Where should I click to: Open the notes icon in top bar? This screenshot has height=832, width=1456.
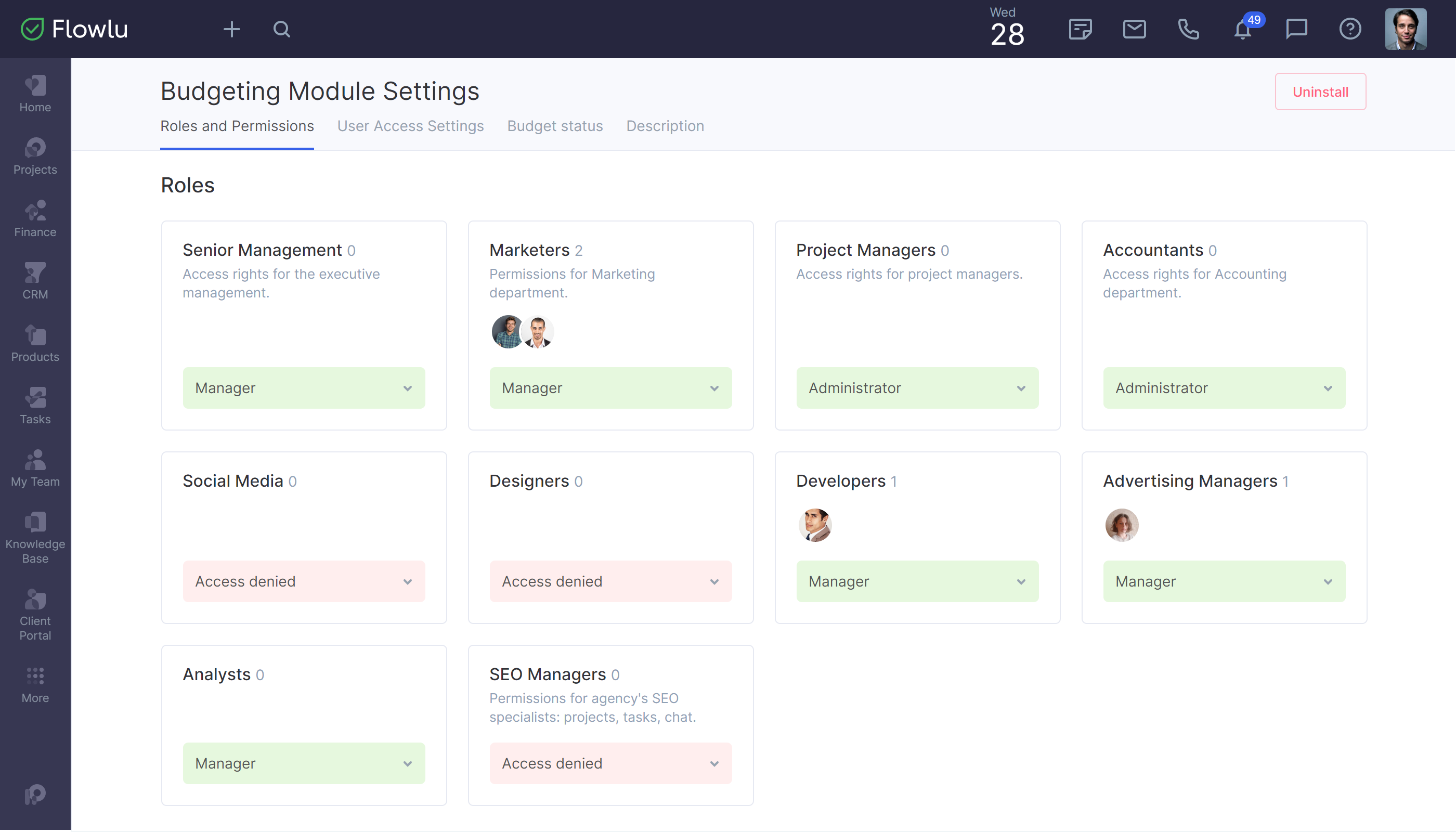tap(1080, 29)
